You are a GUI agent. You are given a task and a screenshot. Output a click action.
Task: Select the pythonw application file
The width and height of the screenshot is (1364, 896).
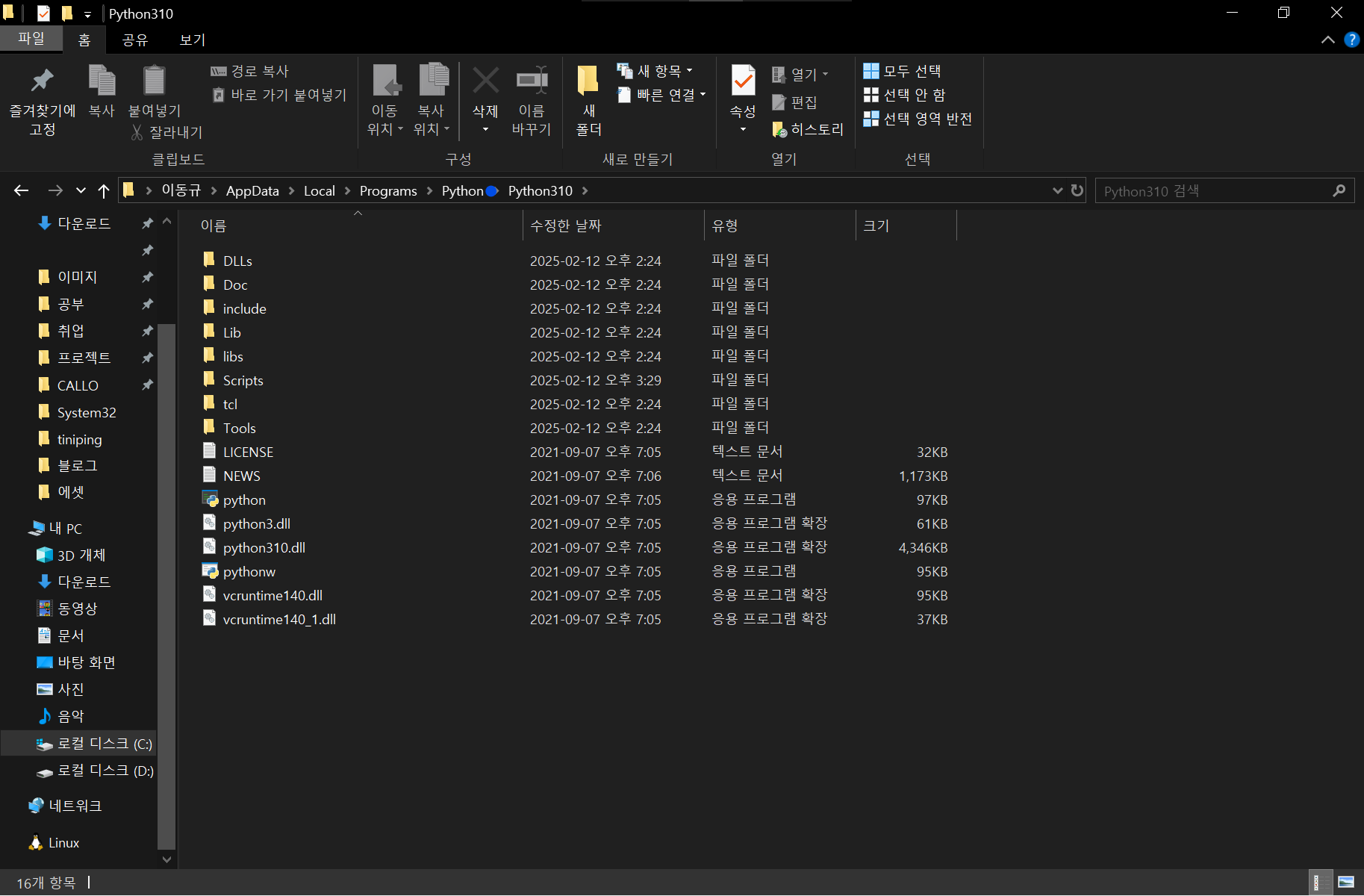pyautogui.click(x=239, y=571)
